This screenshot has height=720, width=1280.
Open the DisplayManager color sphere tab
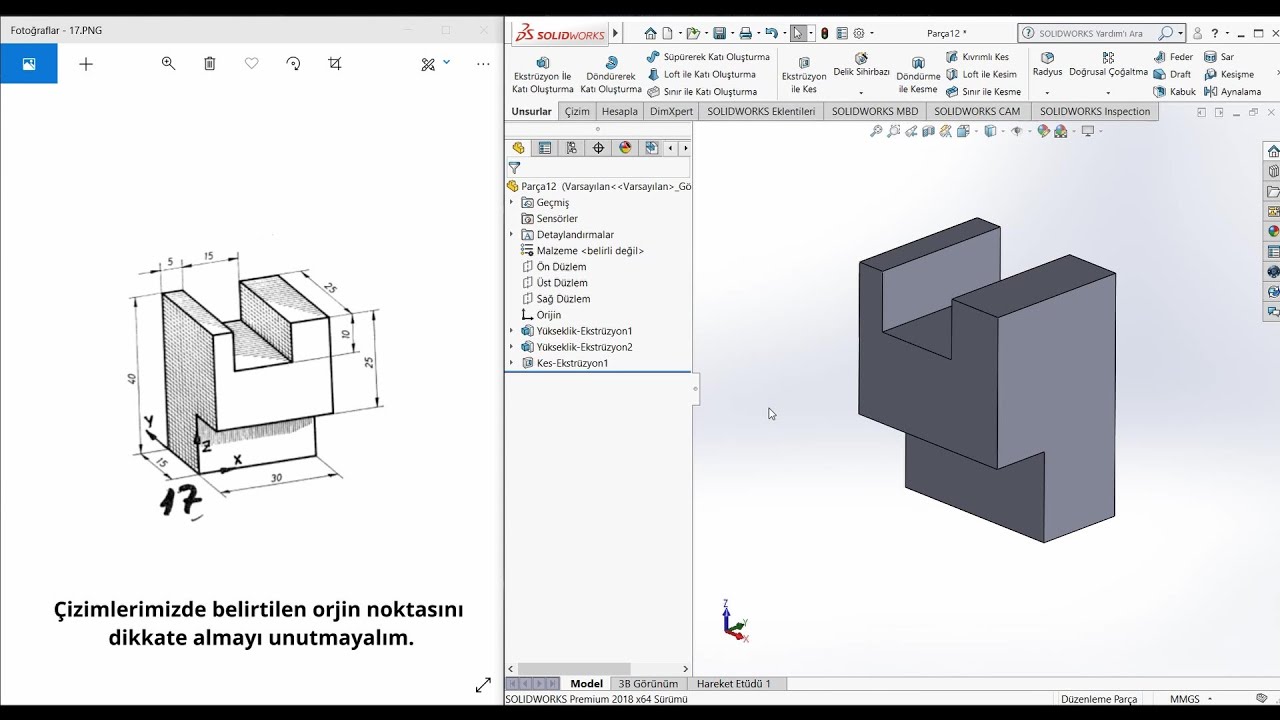click(625, 148)
